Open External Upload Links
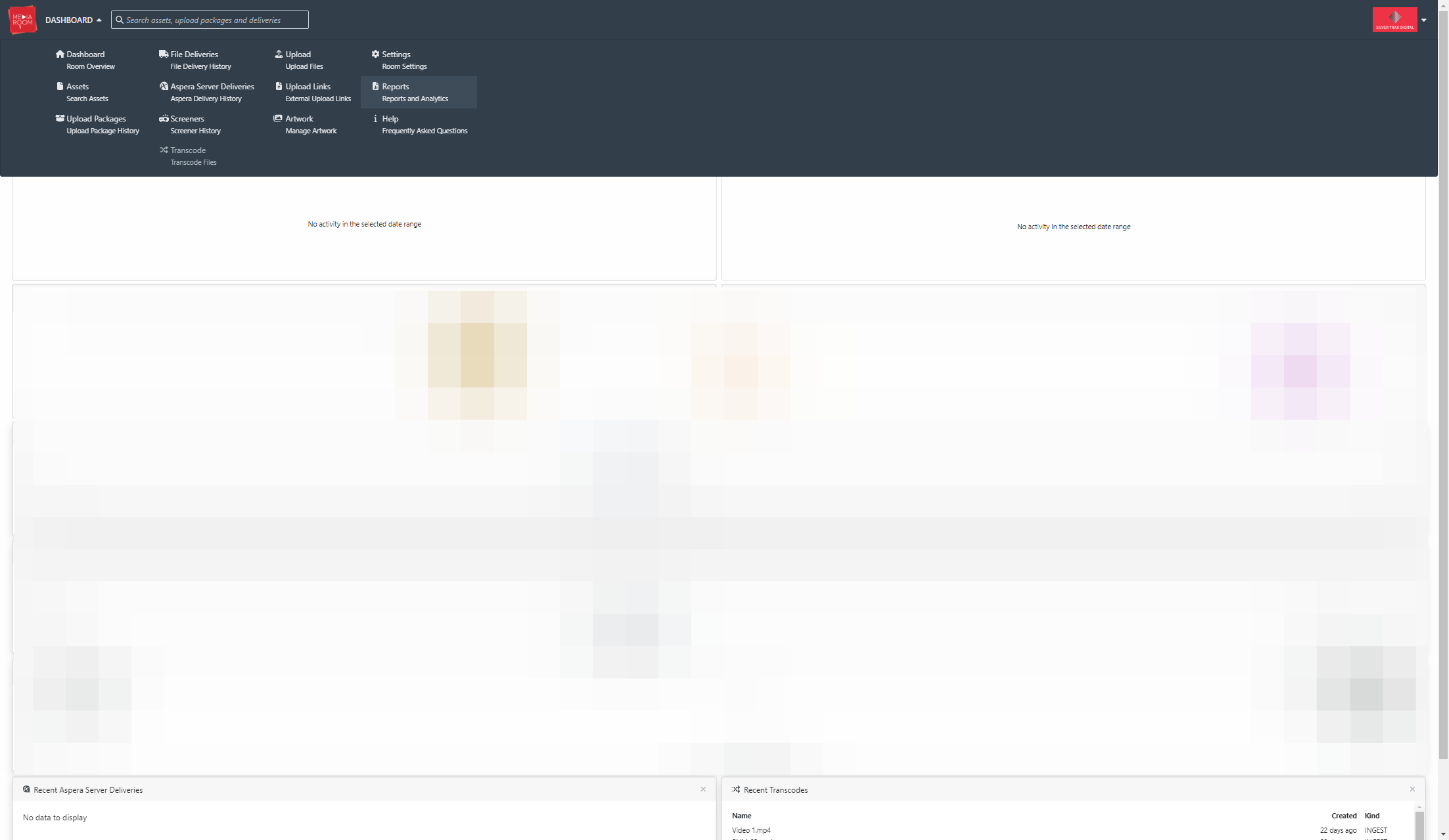 coord(318,99)
